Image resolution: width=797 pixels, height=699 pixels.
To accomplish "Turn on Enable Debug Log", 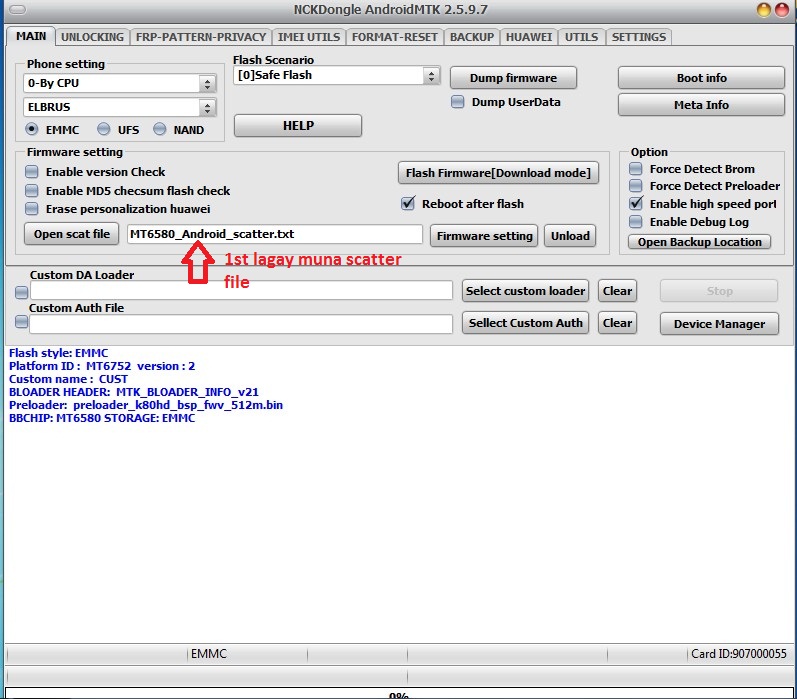I will pos(635,222).
